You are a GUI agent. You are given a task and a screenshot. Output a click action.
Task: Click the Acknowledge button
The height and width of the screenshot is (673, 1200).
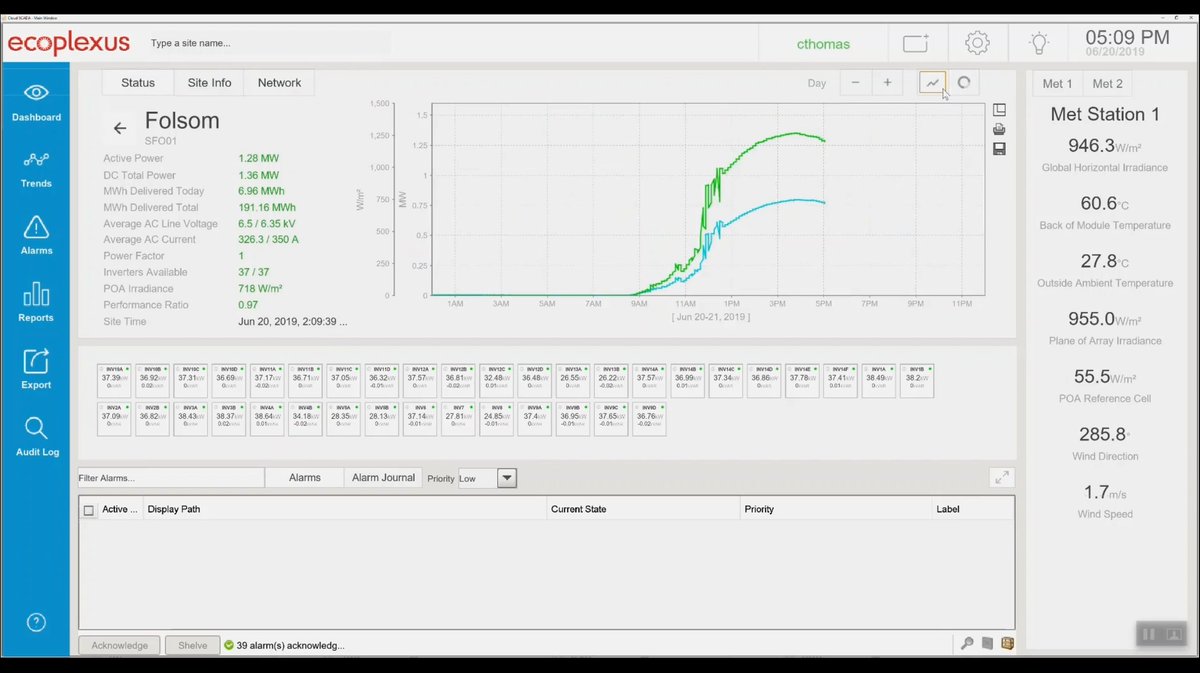pos(119,645)
